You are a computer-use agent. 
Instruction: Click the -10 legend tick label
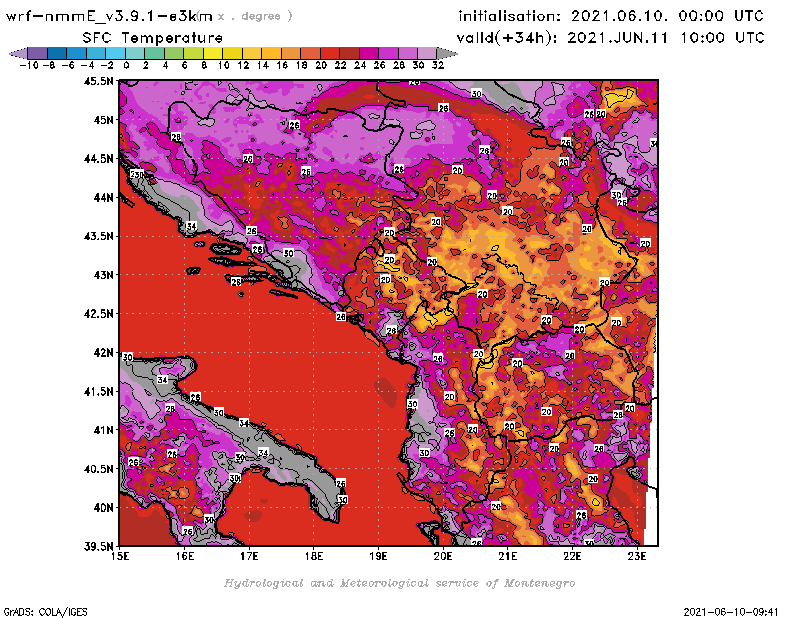(29, 65)
